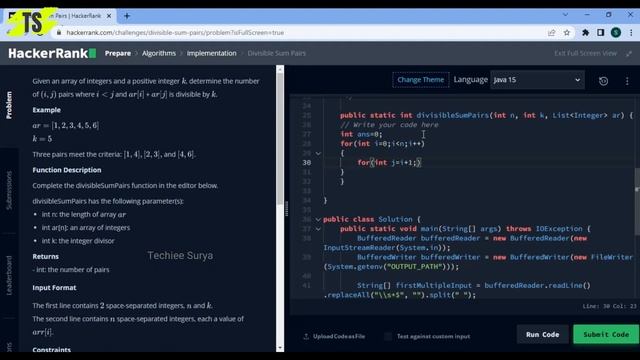The height and width of the screenshot is (360, 640).
Task: Click the problem panel scrollbar thumb
Action: [x=280, y=140]
